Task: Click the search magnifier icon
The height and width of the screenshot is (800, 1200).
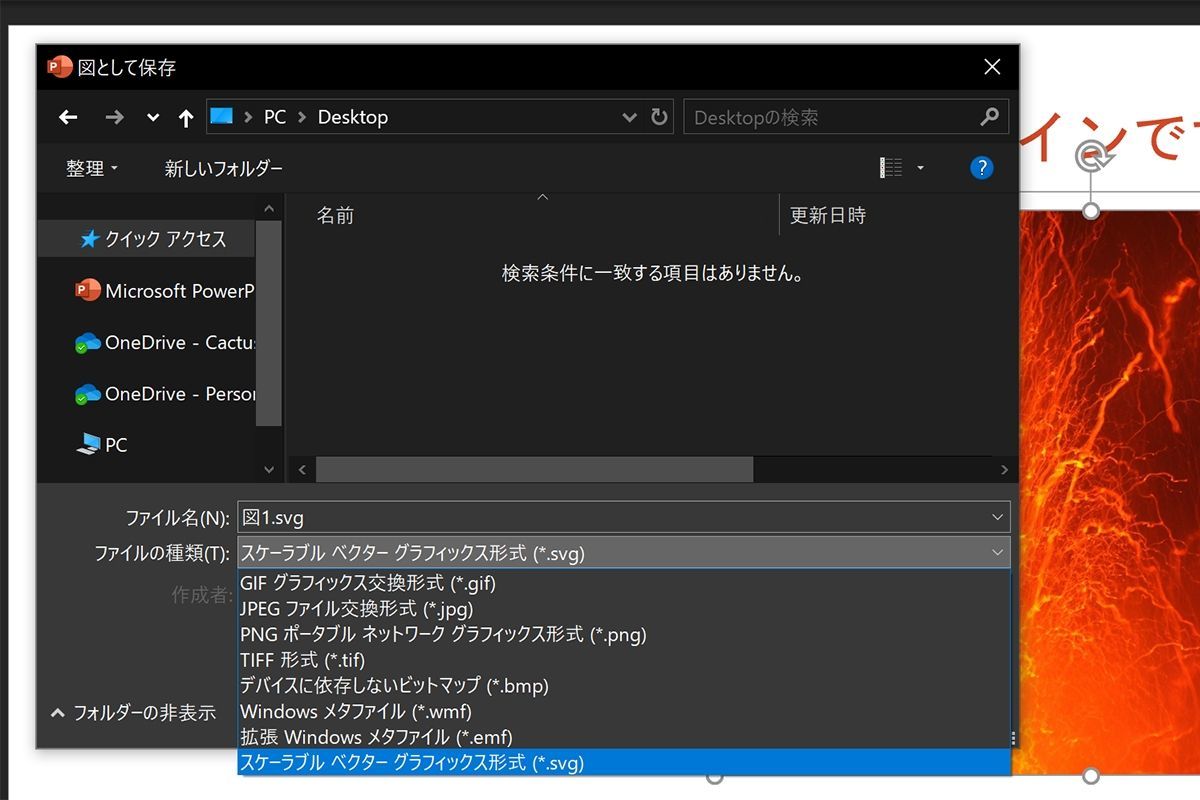Action: coord(989,117)
